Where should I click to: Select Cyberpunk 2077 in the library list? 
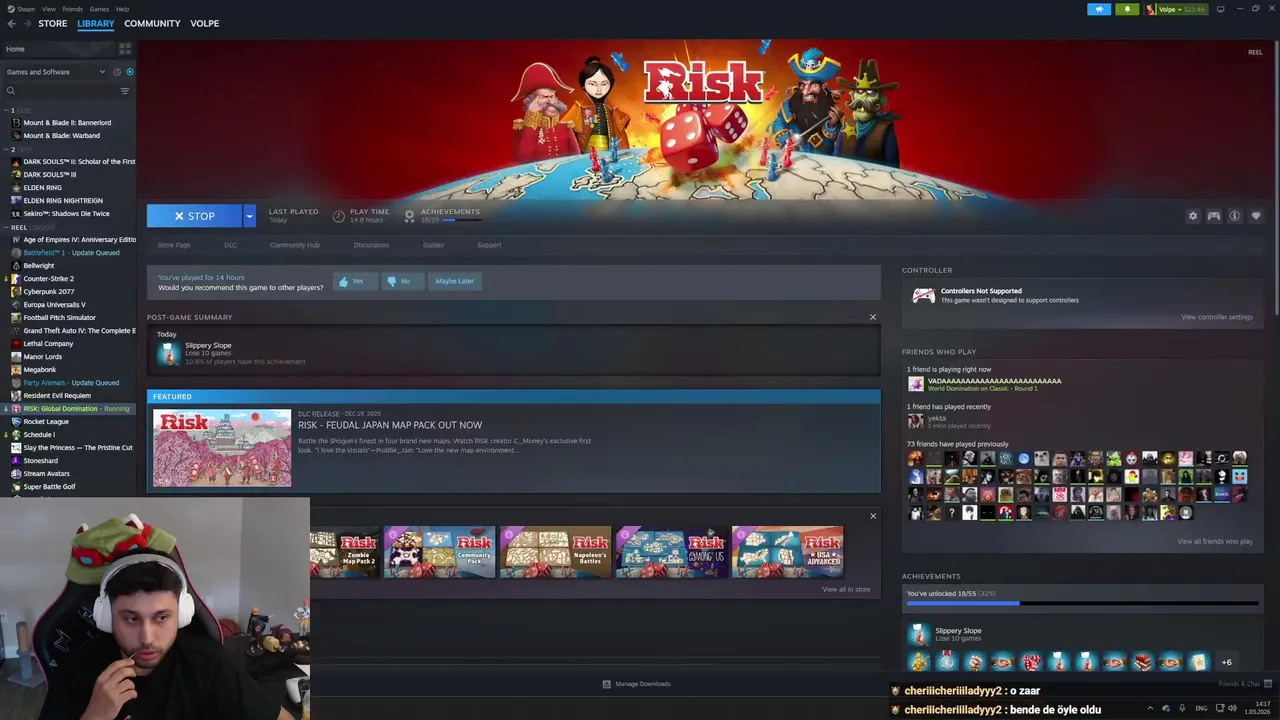[49, 292]
